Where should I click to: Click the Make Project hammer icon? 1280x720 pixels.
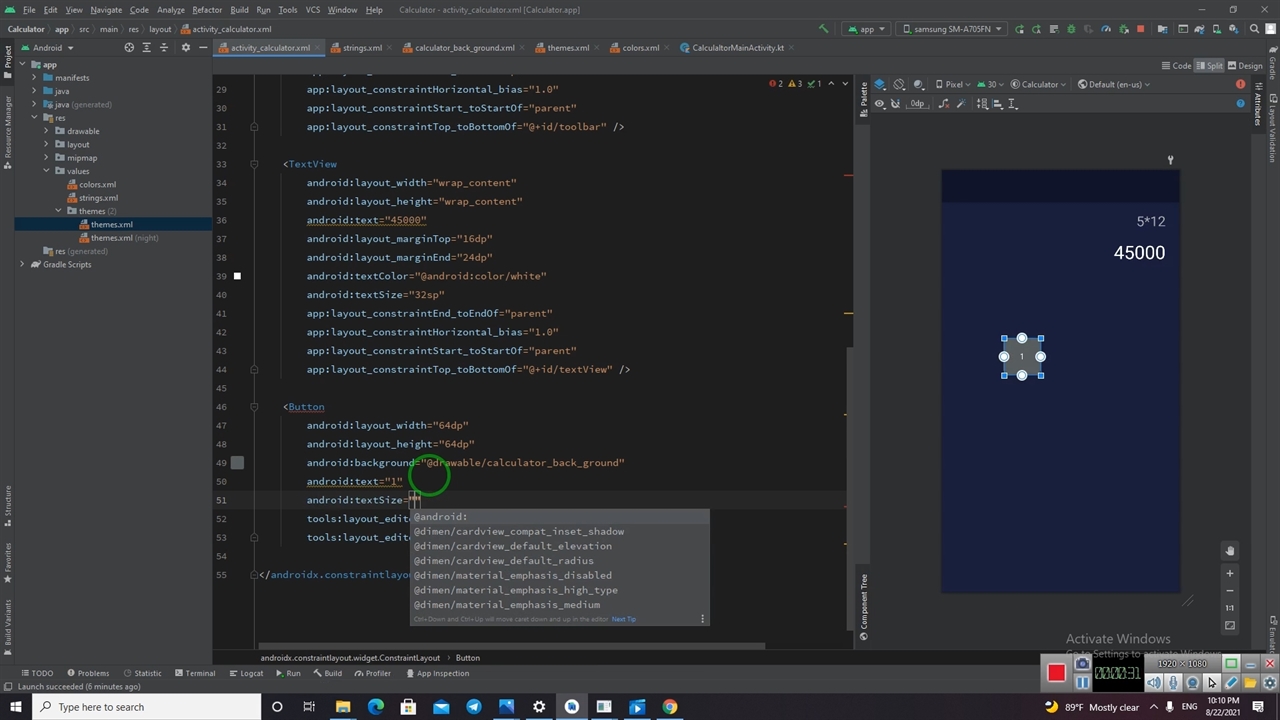823,29
